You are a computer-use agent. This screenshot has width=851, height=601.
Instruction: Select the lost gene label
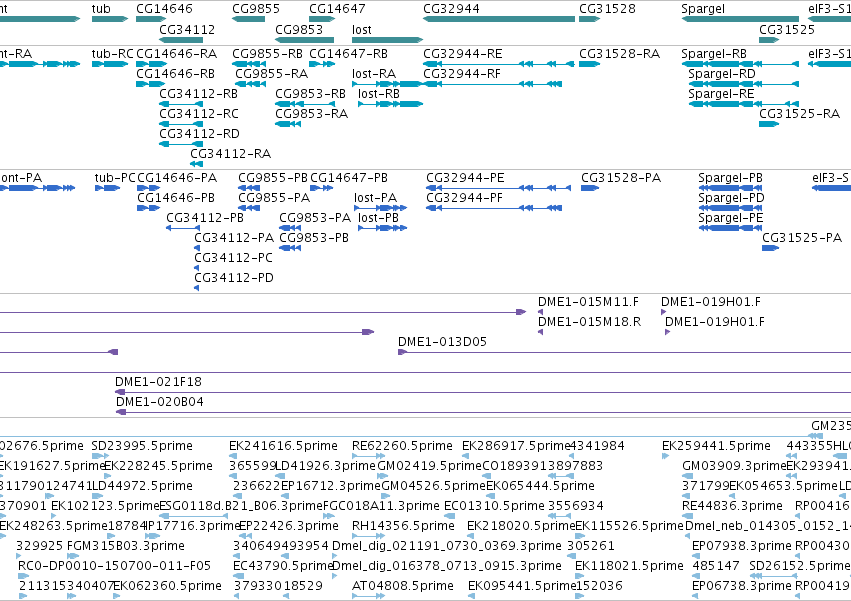click(361, 29)
